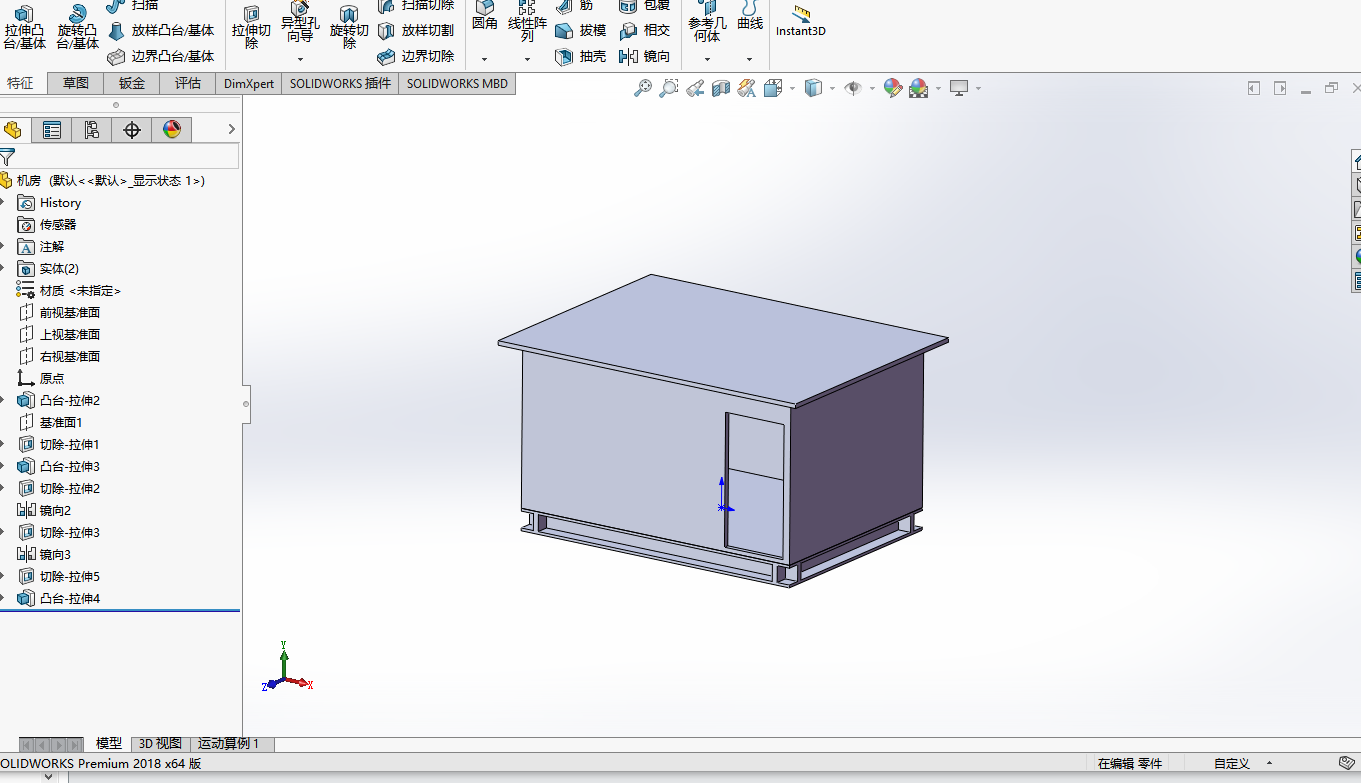
Task: Expand the History folder
Action: tap(2, 203)
